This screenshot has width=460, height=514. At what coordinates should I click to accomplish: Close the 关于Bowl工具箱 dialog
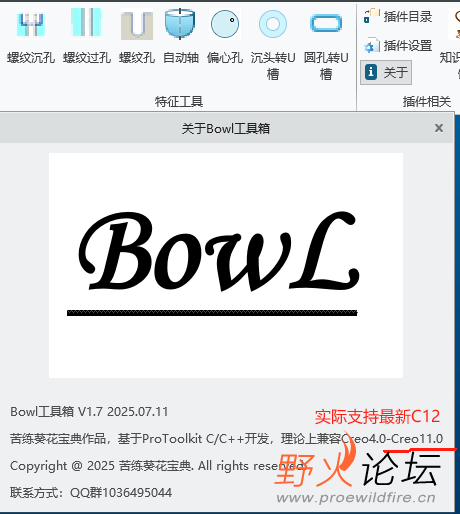pyautogui.click(x=439, y=128)
